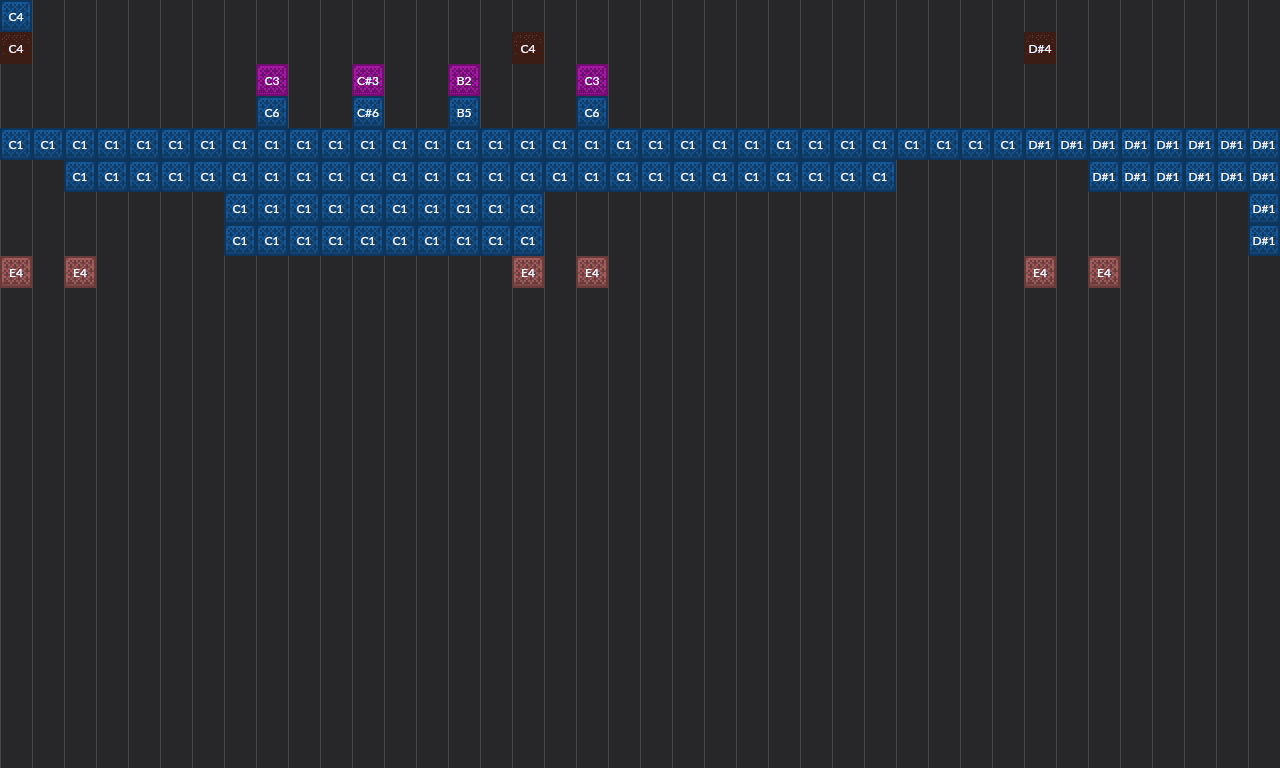
Task: Click the blue B5 note block
Action: pyautogui.click(x=464, y=113)
